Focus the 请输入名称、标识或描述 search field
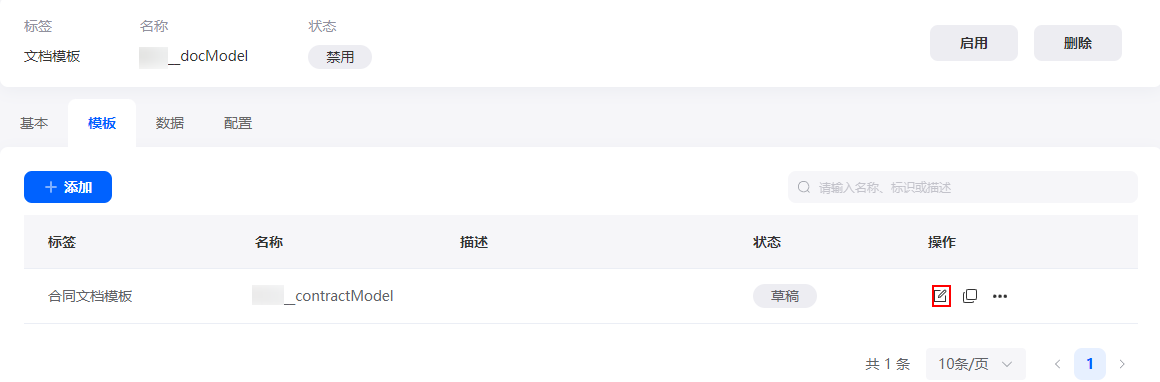Viewport: 1160px width, 382px height. click(x=962, y=187)
